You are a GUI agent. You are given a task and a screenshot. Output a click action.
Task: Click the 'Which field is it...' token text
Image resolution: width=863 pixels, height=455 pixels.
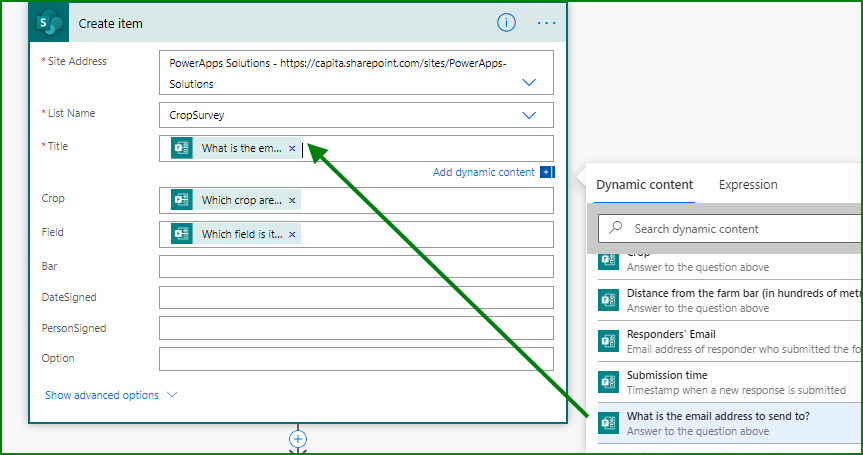pos(242,234)
